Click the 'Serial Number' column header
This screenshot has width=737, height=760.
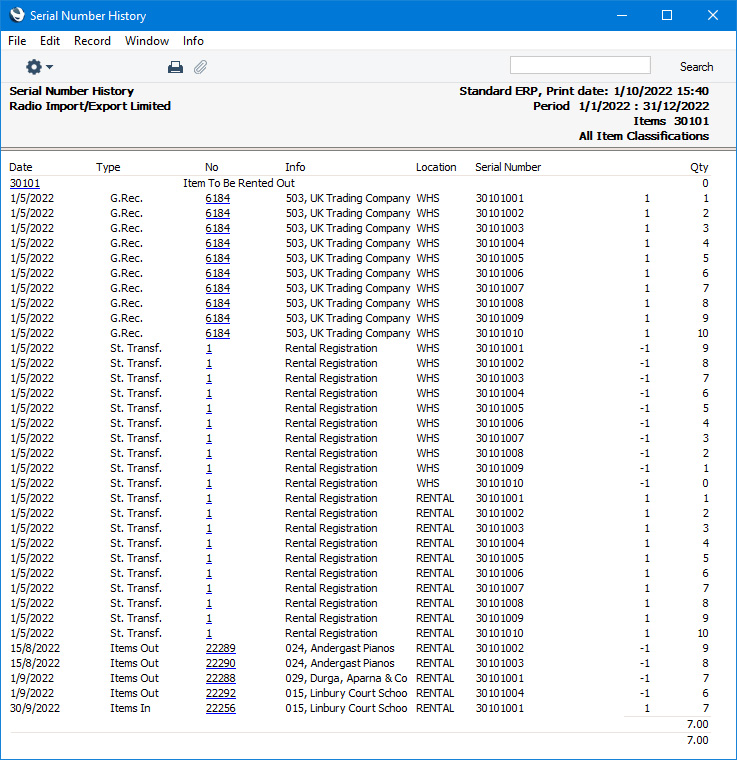click(508, 167)
